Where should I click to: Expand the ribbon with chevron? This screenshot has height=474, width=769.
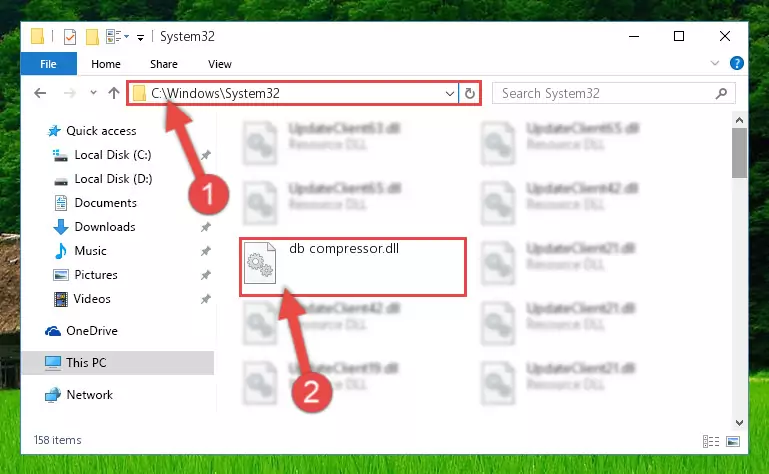(715, 63)
